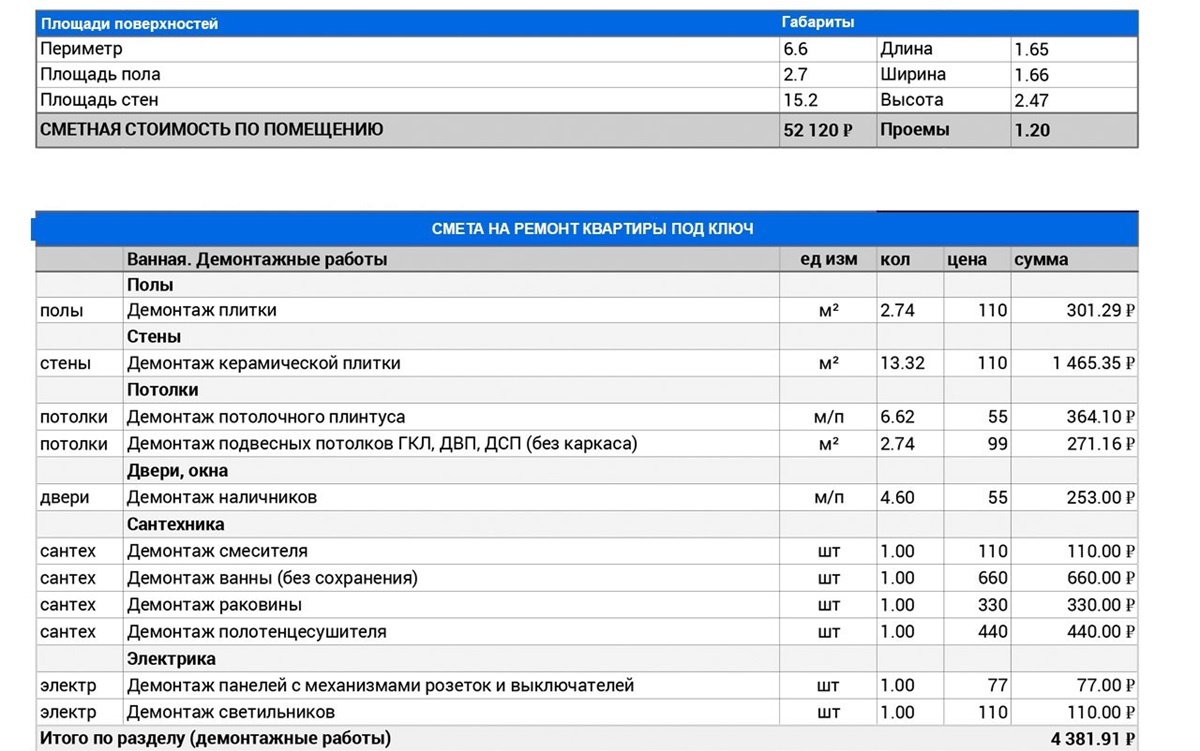Select the total cost 52 120 ₽
Viewport: 1200px width, 751px height.
(820, 129)
